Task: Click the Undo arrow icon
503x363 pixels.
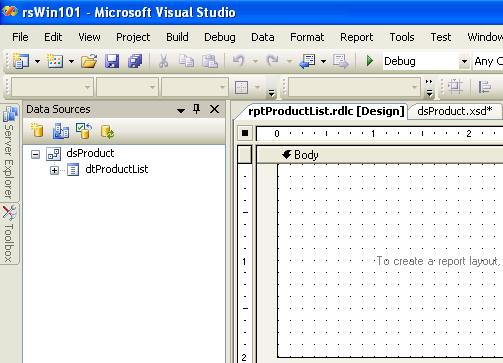Action: click(239, 61)
